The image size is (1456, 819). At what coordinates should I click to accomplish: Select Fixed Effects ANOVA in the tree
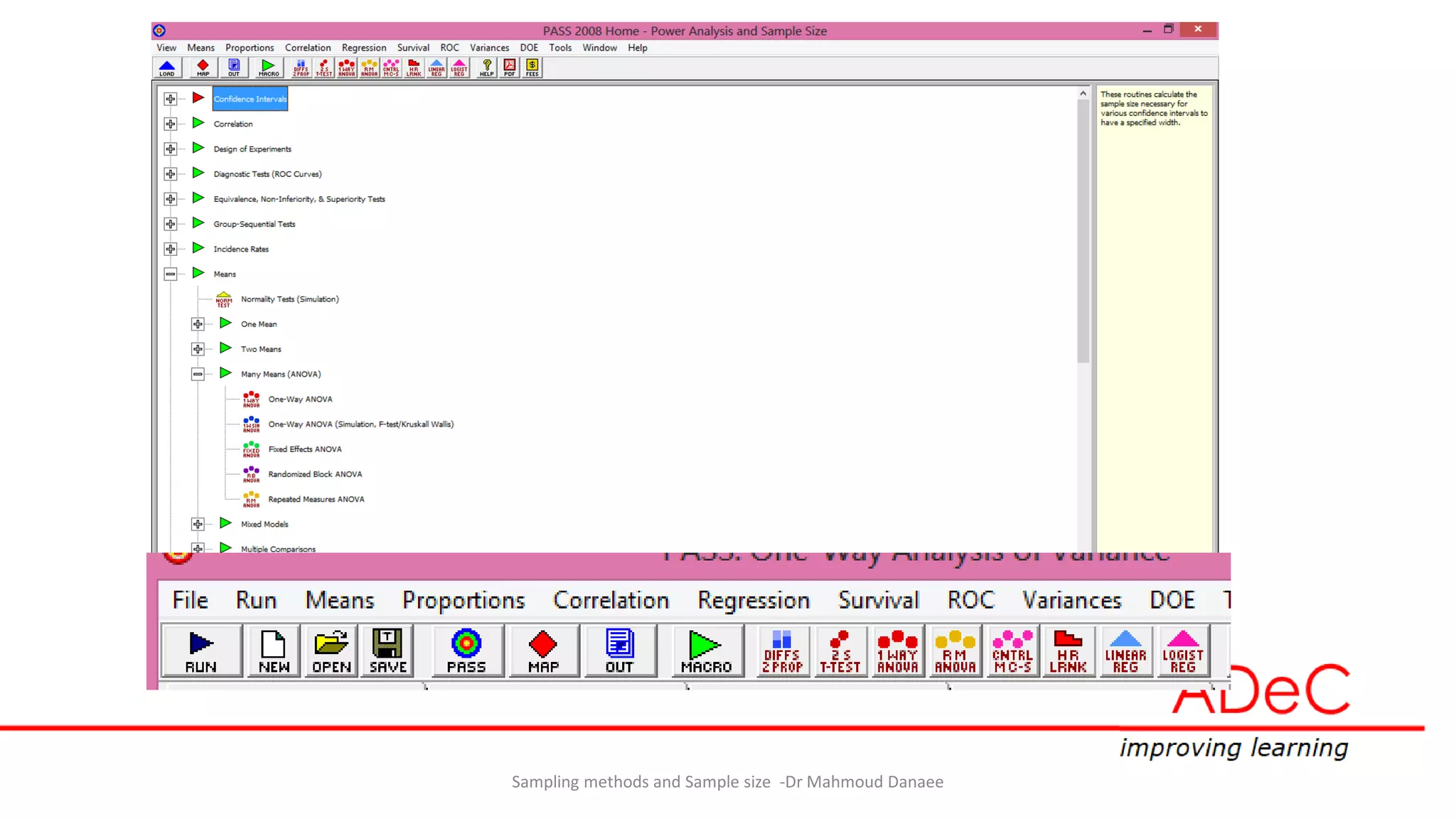click(304, 449)
